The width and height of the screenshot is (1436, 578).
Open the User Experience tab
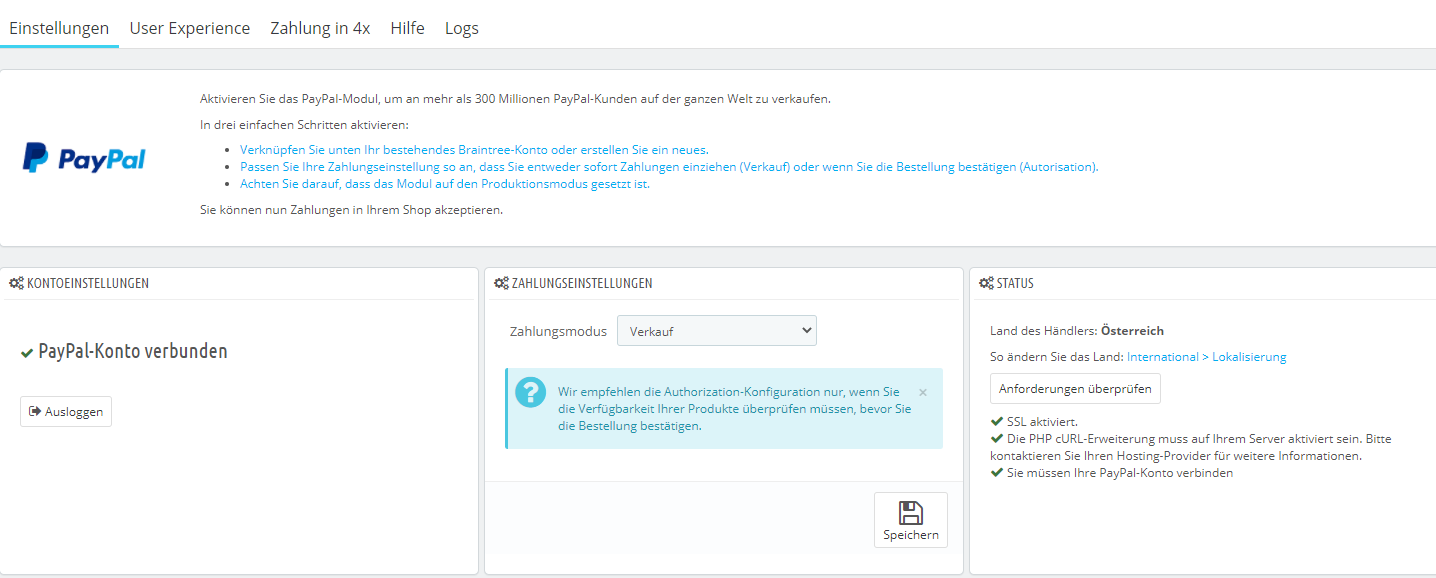[190, 28]
